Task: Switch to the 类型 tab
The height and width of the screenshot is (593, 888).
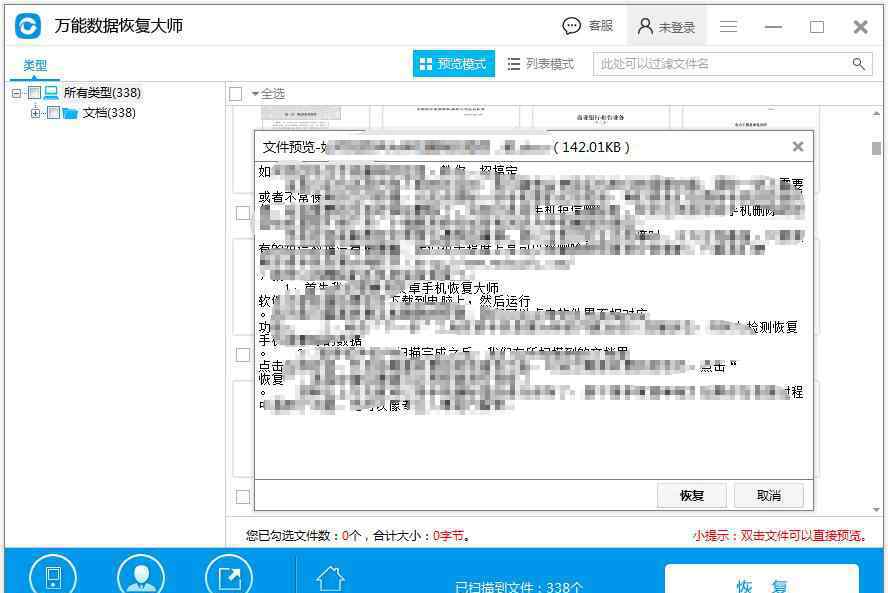Action: [35, 65]
